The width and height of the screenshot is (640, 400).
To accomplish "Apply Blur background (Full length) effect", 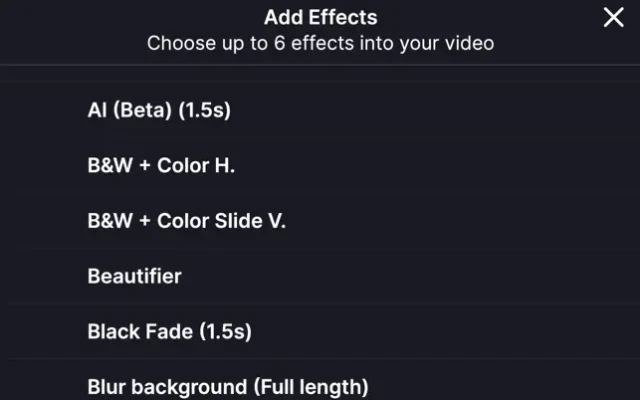I will tap(228, 386).
